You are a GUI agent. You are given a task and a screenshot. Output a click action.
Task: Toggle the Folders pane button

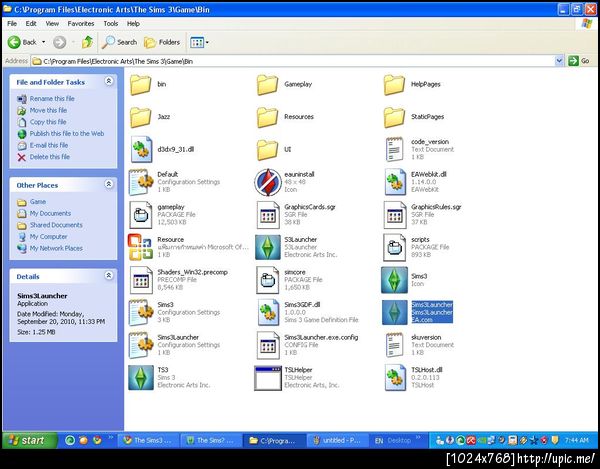click(x=162, y=42)
